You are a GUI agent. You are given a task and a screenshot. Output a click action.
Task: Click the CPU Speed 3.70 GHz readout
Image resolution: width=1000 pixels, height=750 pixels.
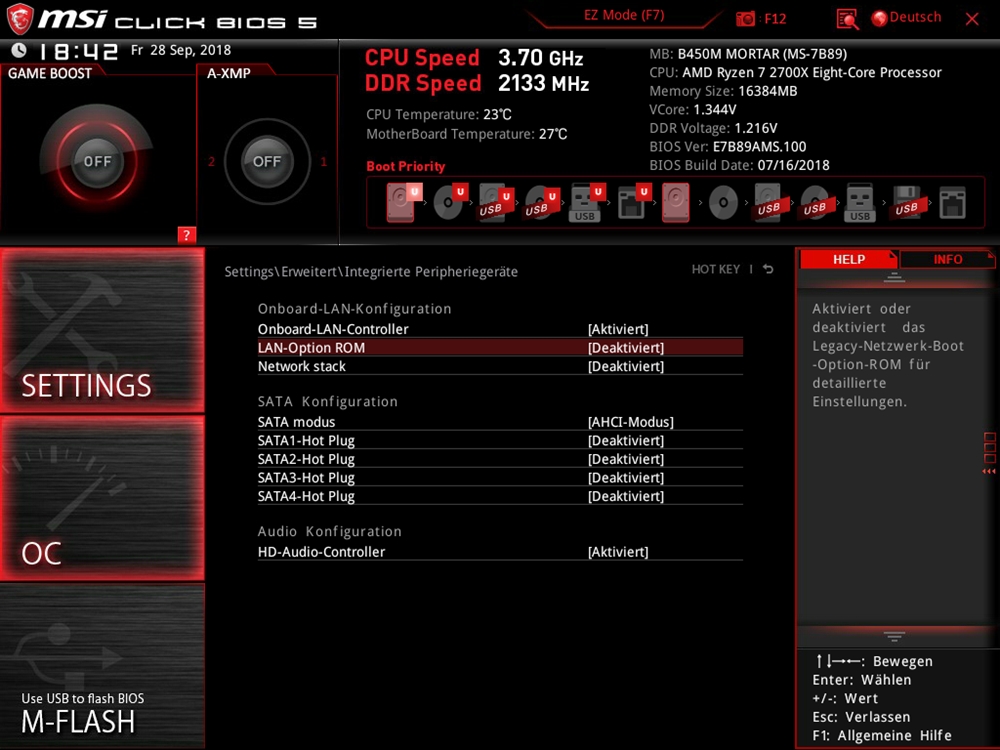[x=474, y=58]
